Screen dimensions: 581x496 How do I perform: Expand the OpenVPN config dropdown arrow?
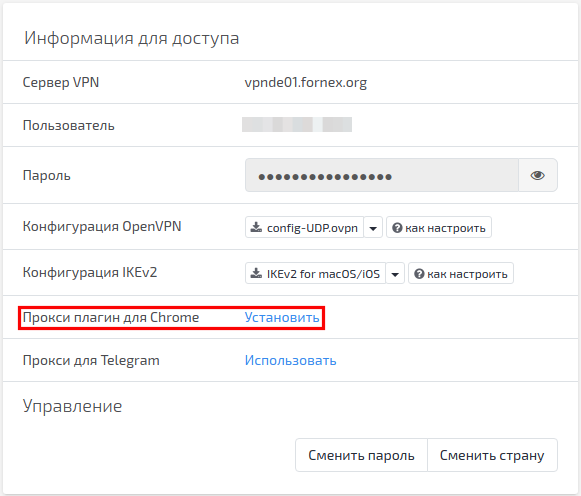click(x=373, y=227)
